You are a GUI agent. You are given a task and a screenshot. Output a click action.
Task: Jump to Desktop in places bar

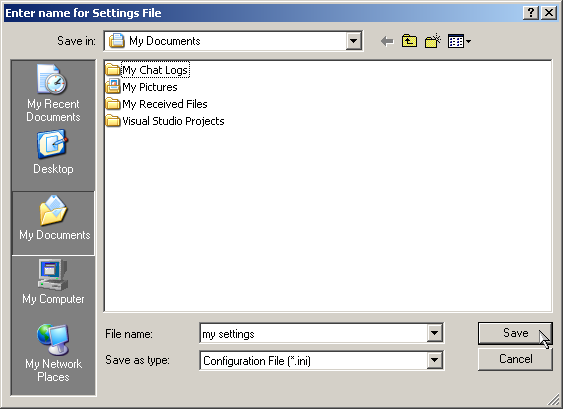click(53, 152)
